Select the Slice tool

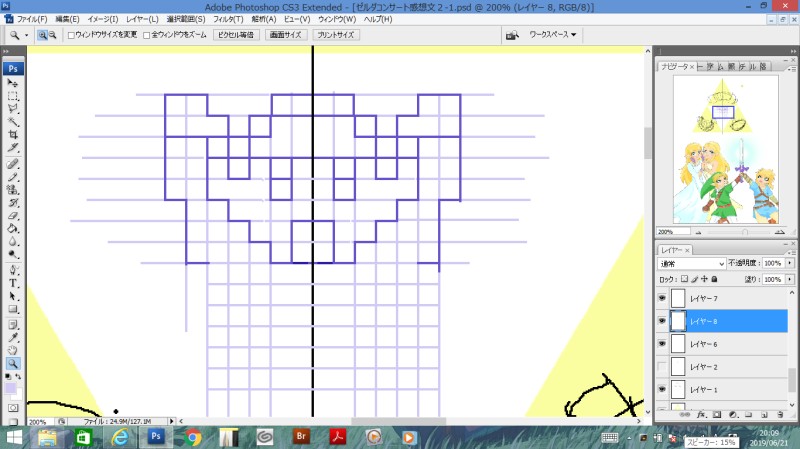[x=13, y=147]
